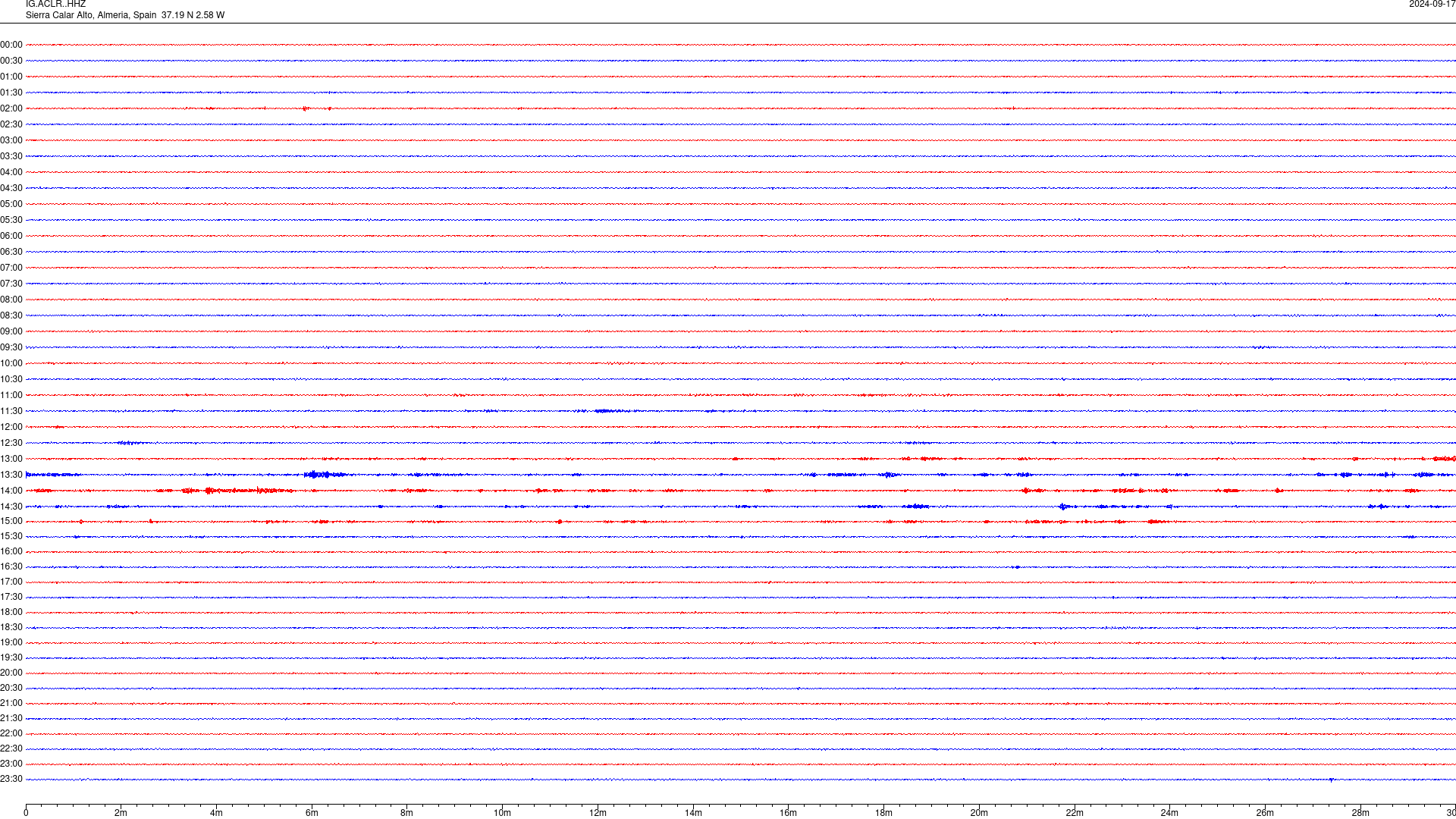
Task: Click the 14m tick on the time axis
Action: [x=693, y=813]
